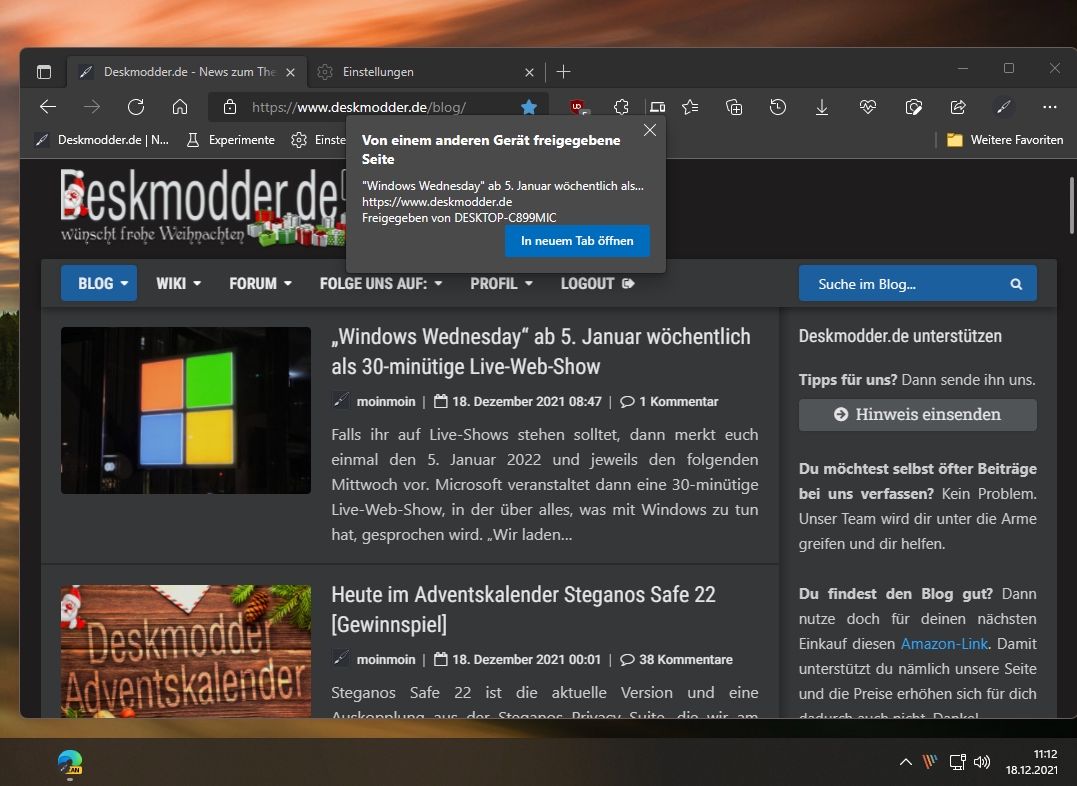The height and width of the screenshot is (786, 1077).
Task: Go back to the previous page
Action: 48,106
